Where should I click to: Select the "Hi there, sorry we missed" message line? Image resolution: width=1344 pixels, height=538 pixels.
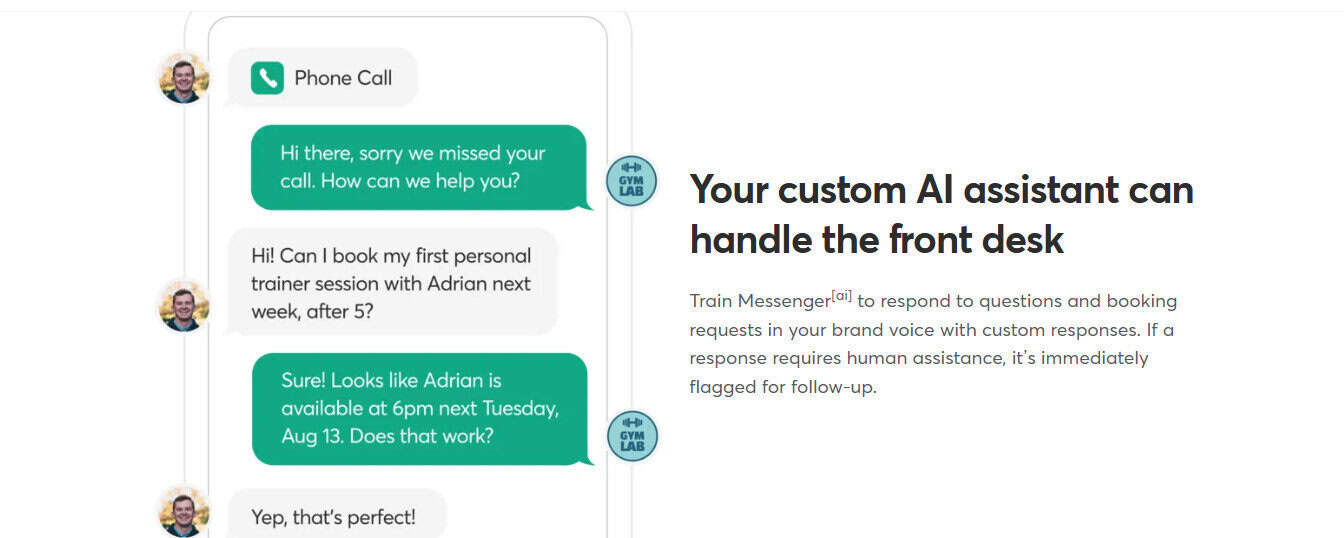[x=413, y=154]
